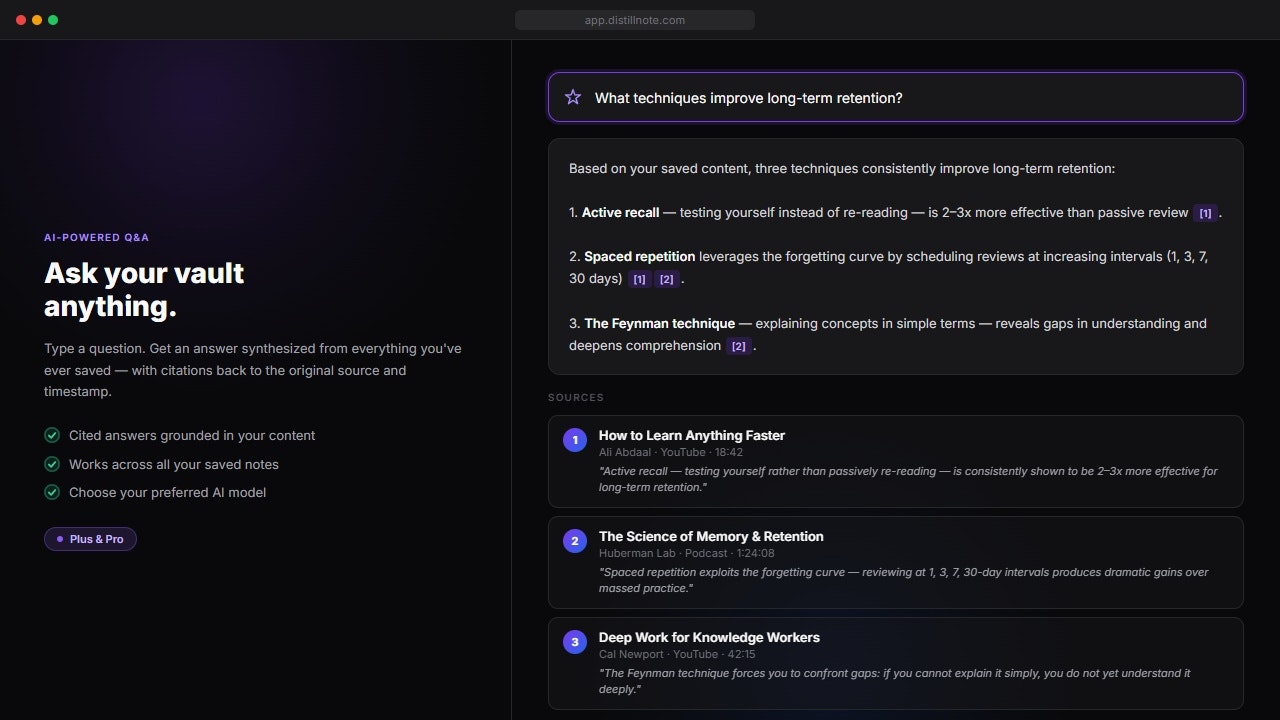Click the green window maximize button
The image size is (1280, 720).
pos(53,20)
